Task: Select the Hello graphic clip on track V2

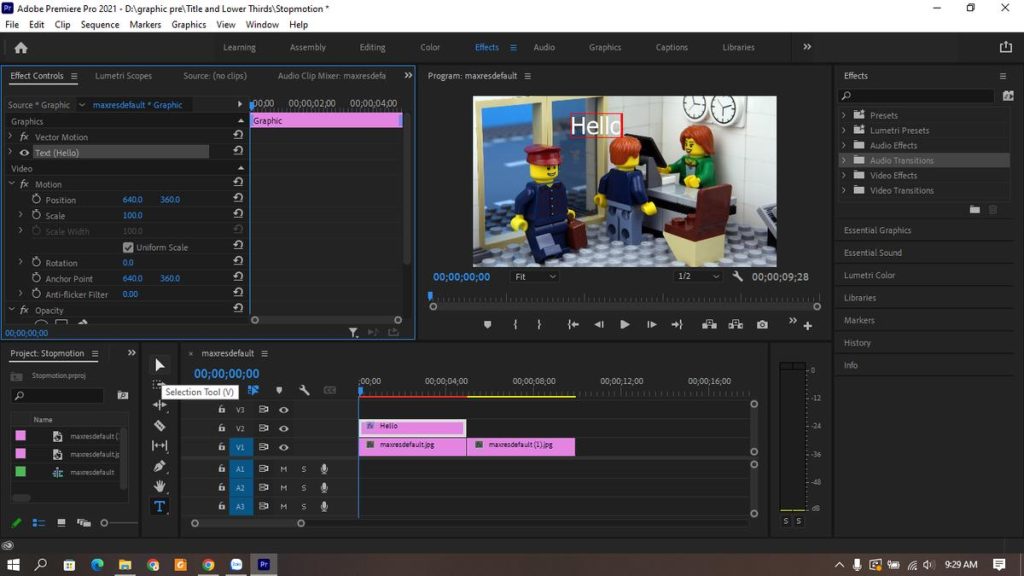Action: click(410, 427)
